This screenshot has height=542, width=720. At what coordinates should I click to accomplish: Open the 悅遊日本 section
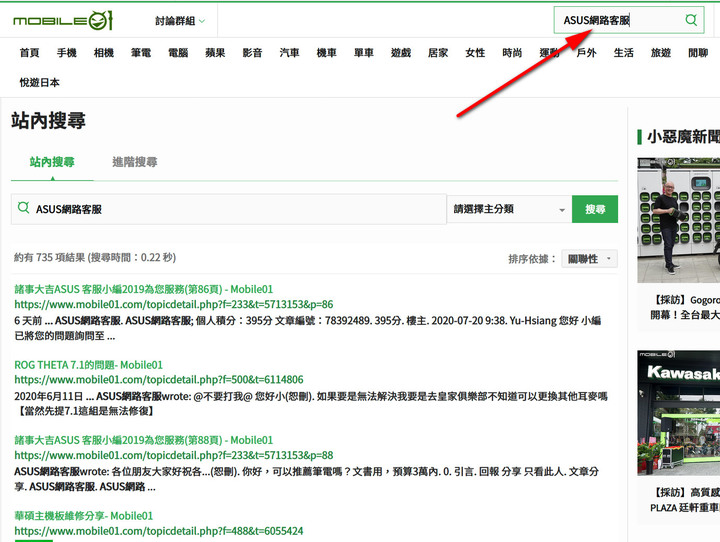click(x=39, y=83)
